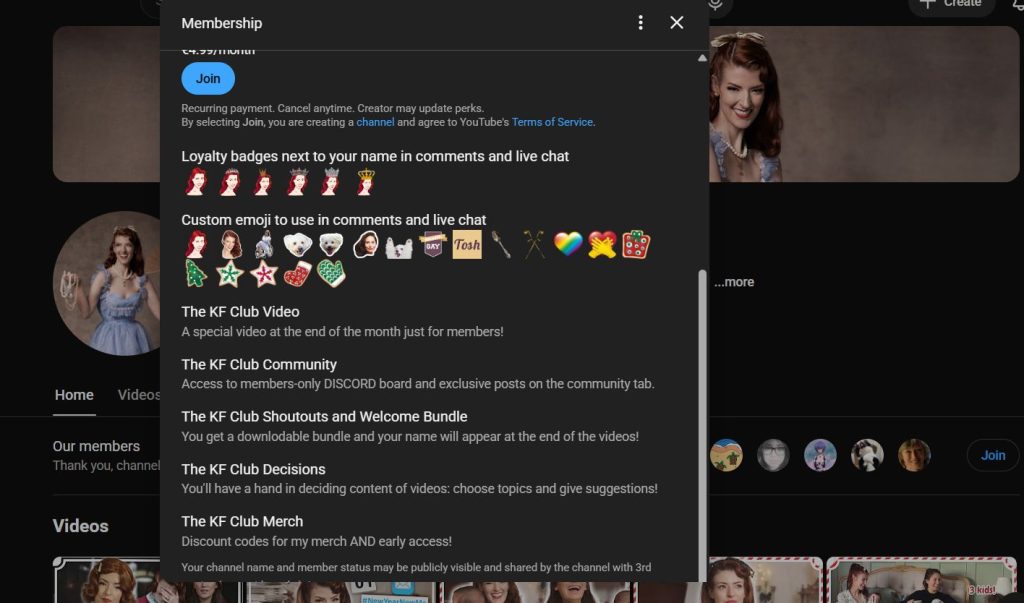Viewport: 1024px width, 603px height.
Task: Switch to the Videos tab on the channel page
Action: click(x=138, y=395)
